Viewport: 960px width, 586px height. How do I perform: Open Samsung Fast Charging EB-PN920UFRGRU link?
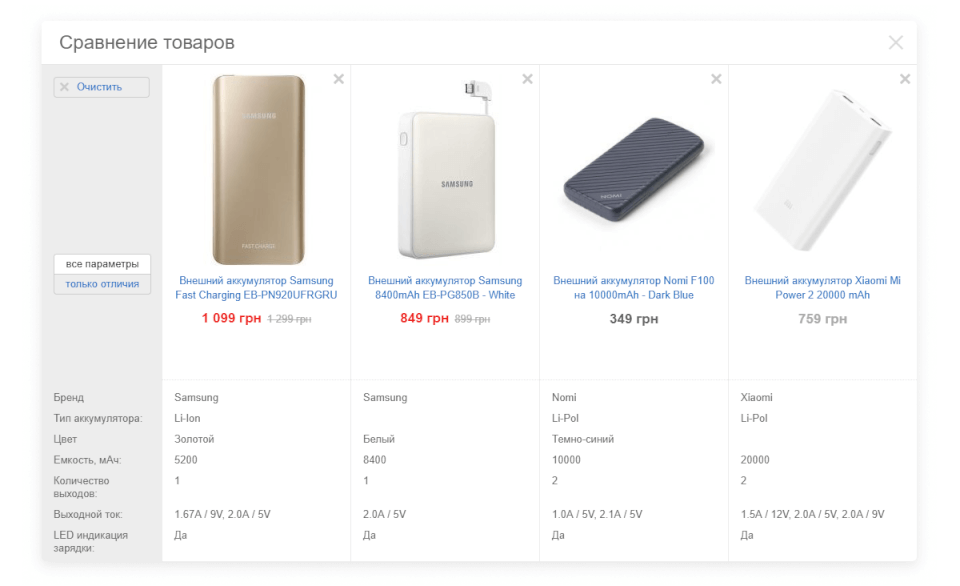pos(256,288)
